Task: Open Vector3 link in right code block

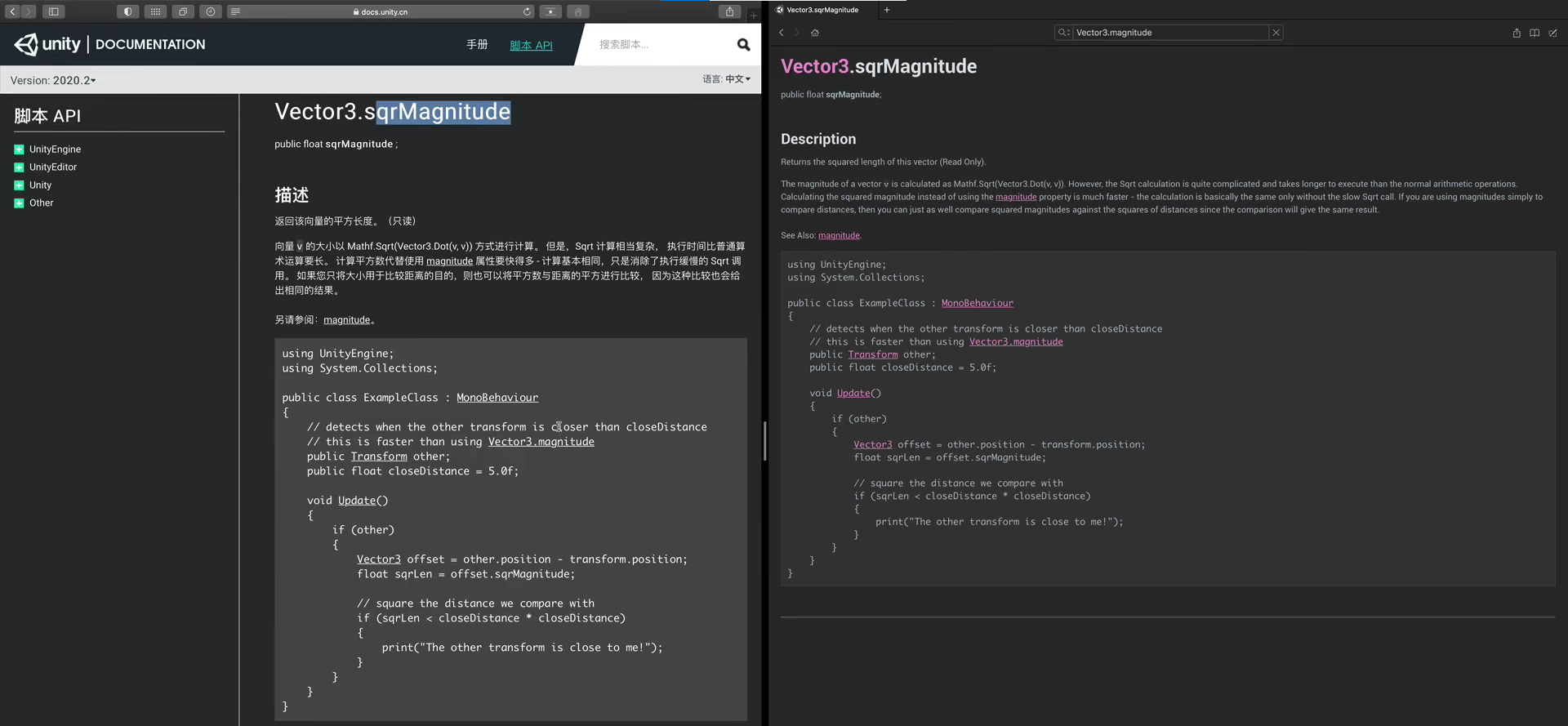Action: (x=873, y=444)
